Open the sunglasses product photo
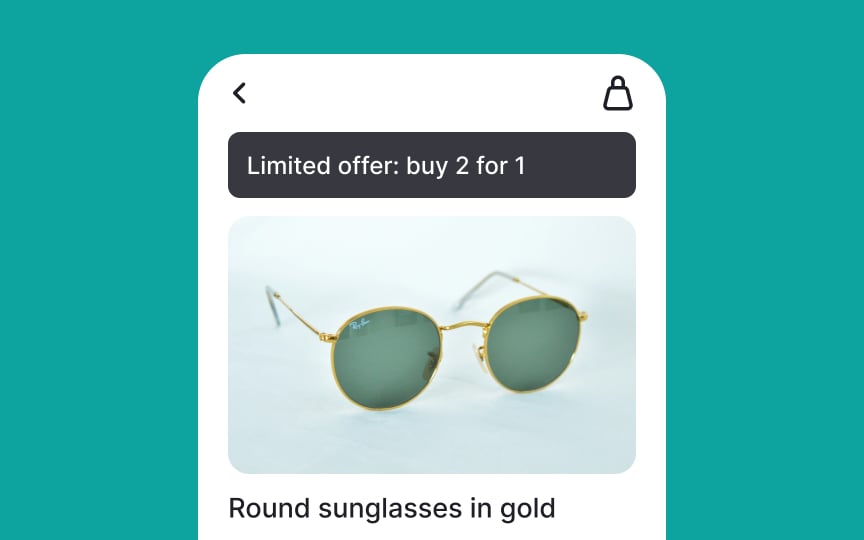 click(431, 345)
